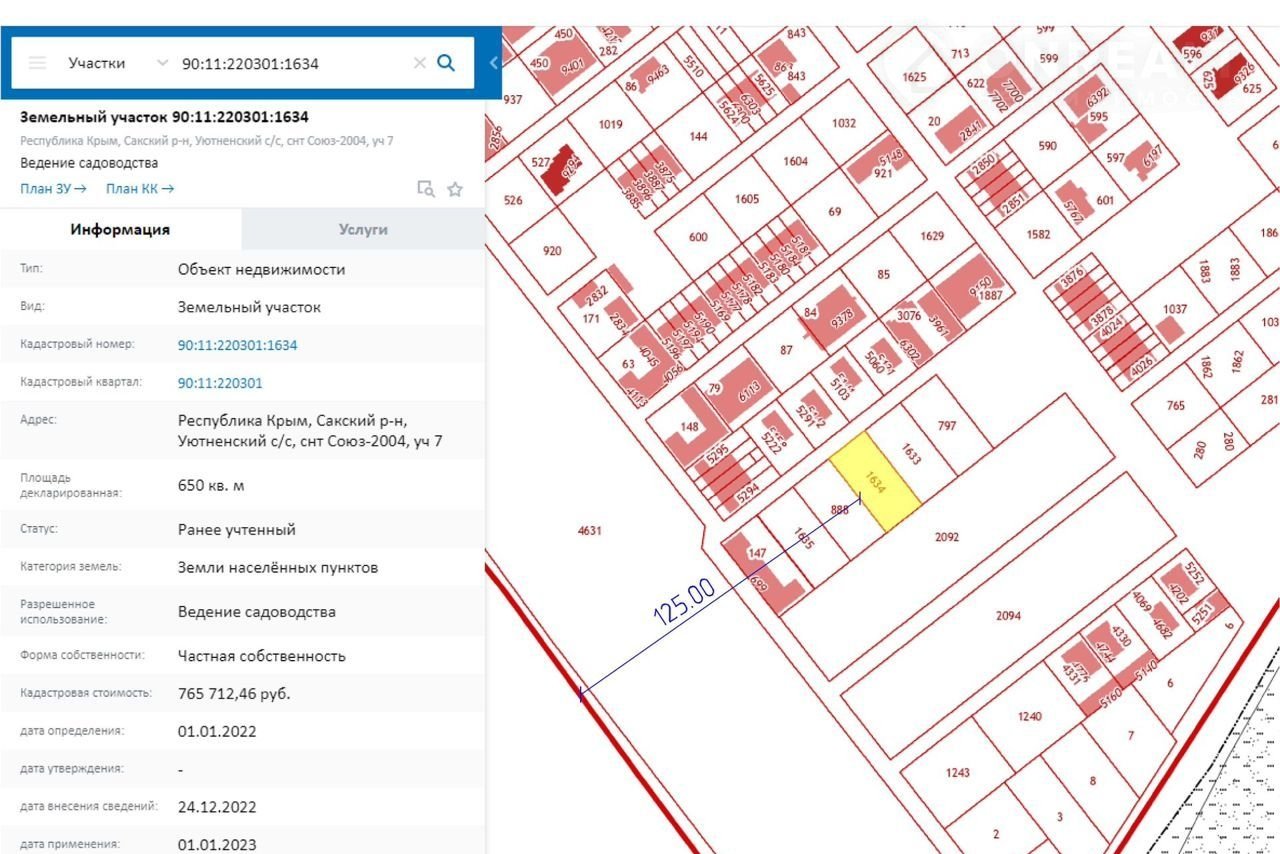The image size is (1280, 854).
Task: Clear the search query with X icon
Action: 420,63
